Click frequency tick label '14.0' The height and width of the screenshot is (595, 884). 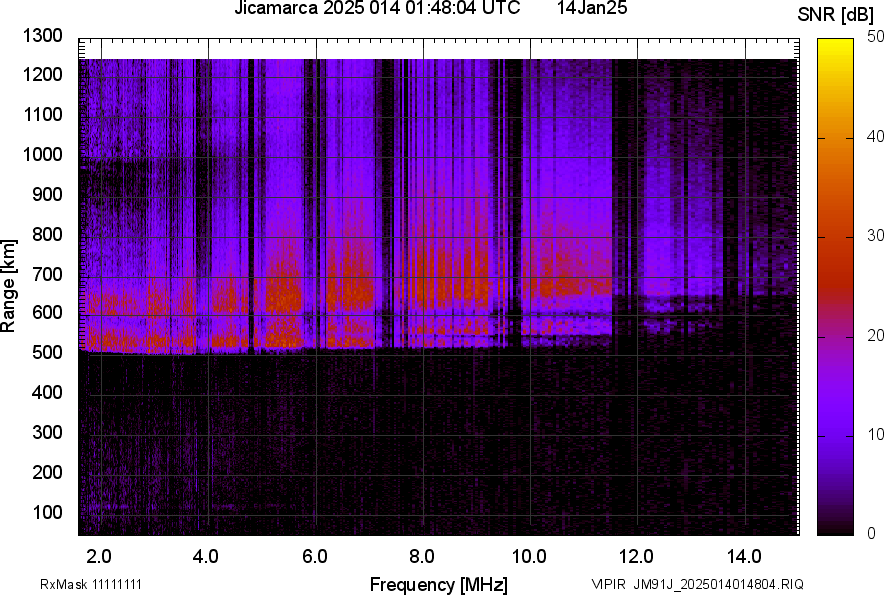pyautogui.click(x=744, y=557)
